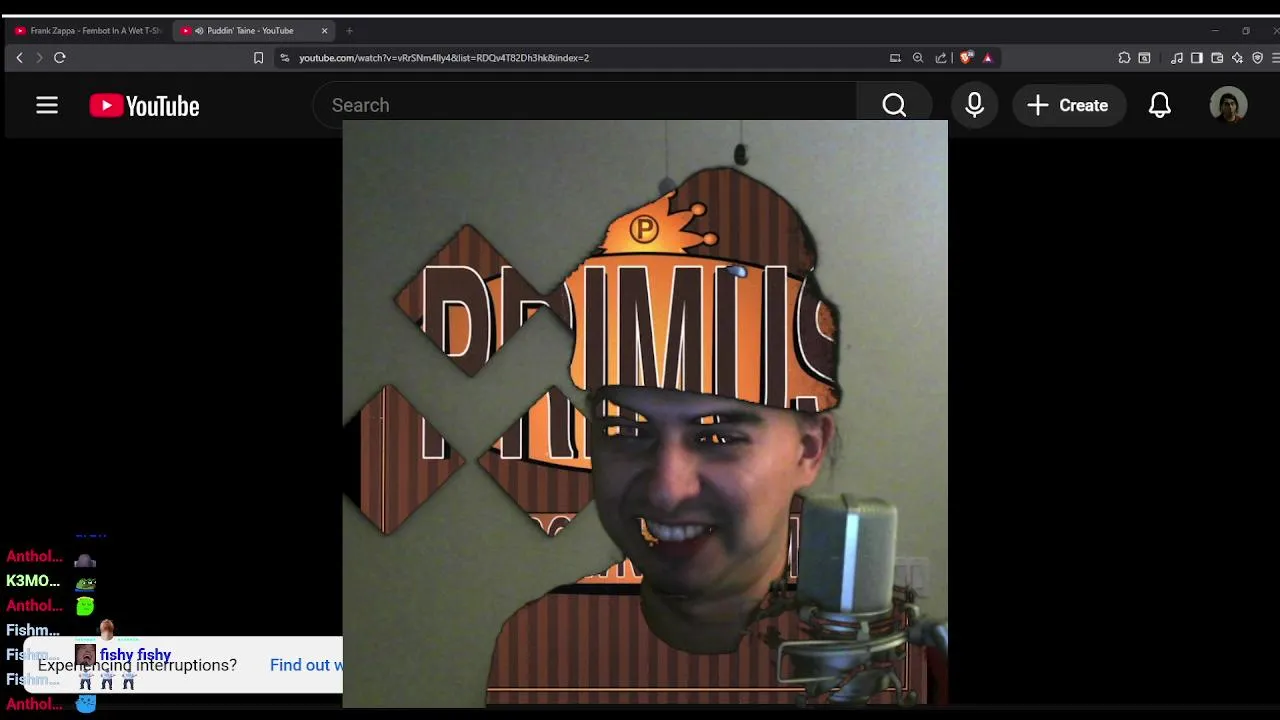Click the YouTube search magnifier button
This screenshot has height=720, width=1280.
[x=894, y=105]
